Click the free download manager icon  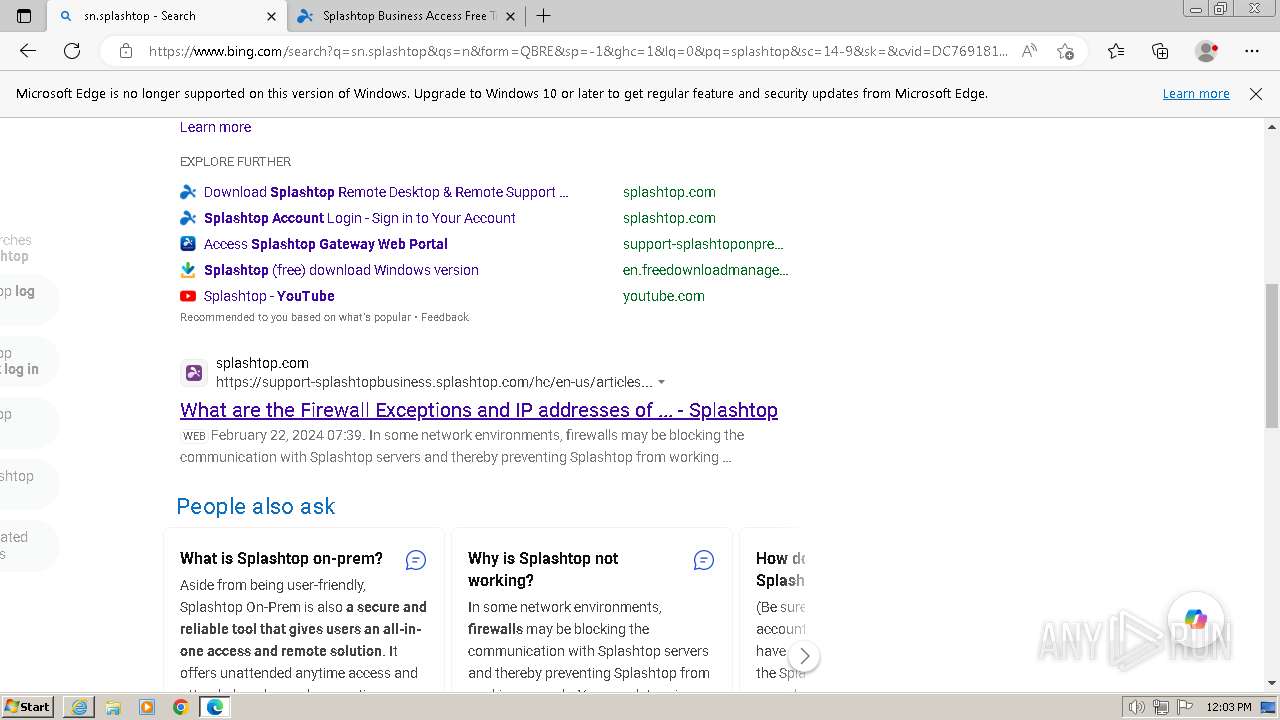point(188,270)
